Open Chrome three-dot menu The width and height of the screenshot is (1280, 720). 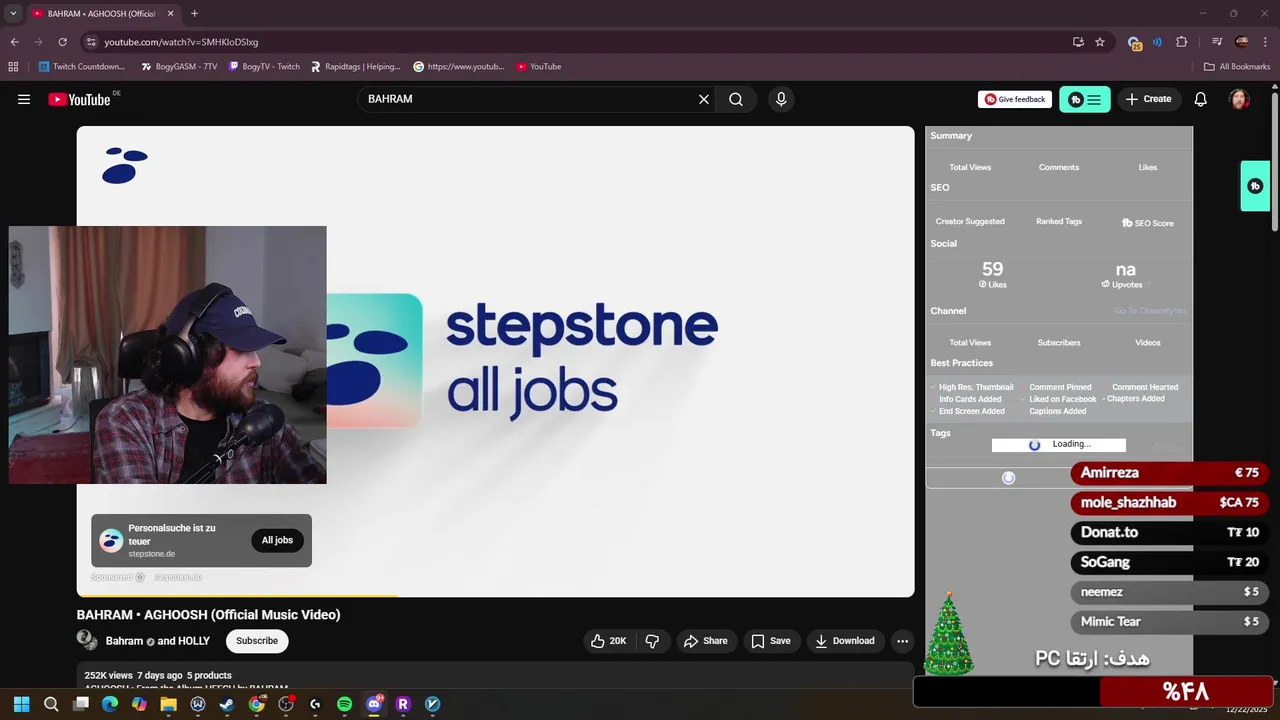1266,42
